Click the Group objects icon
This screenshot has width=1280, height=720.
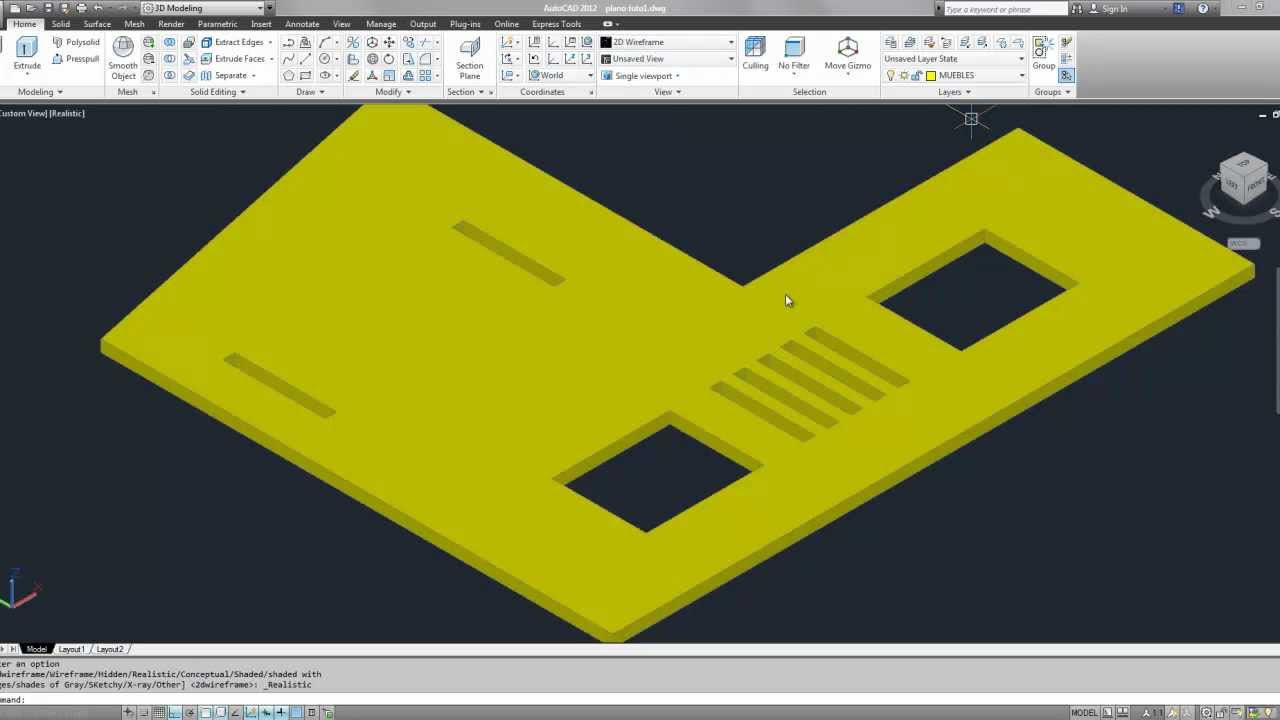pos(1043,53)
